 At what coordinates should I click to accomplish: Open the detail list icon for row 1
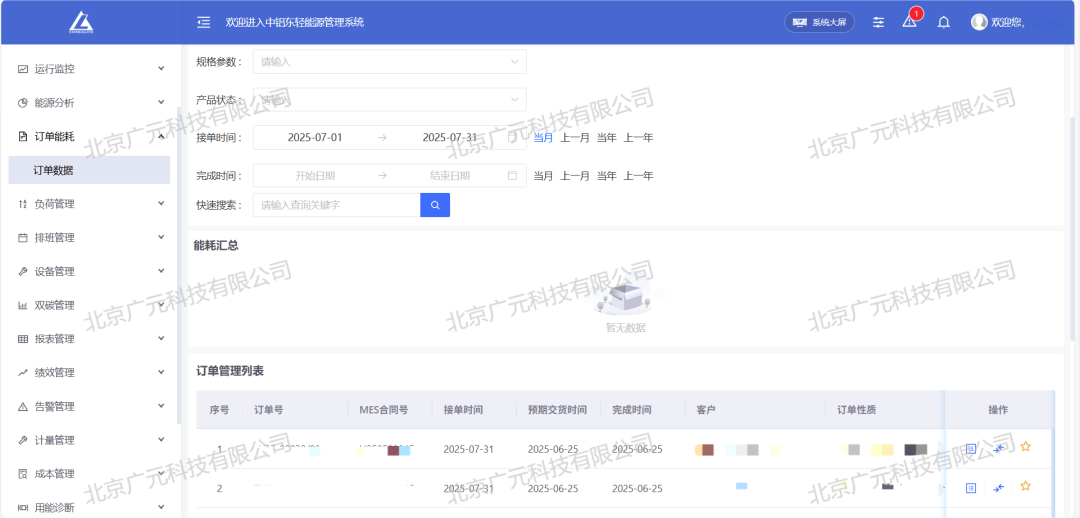pos(971,448)
